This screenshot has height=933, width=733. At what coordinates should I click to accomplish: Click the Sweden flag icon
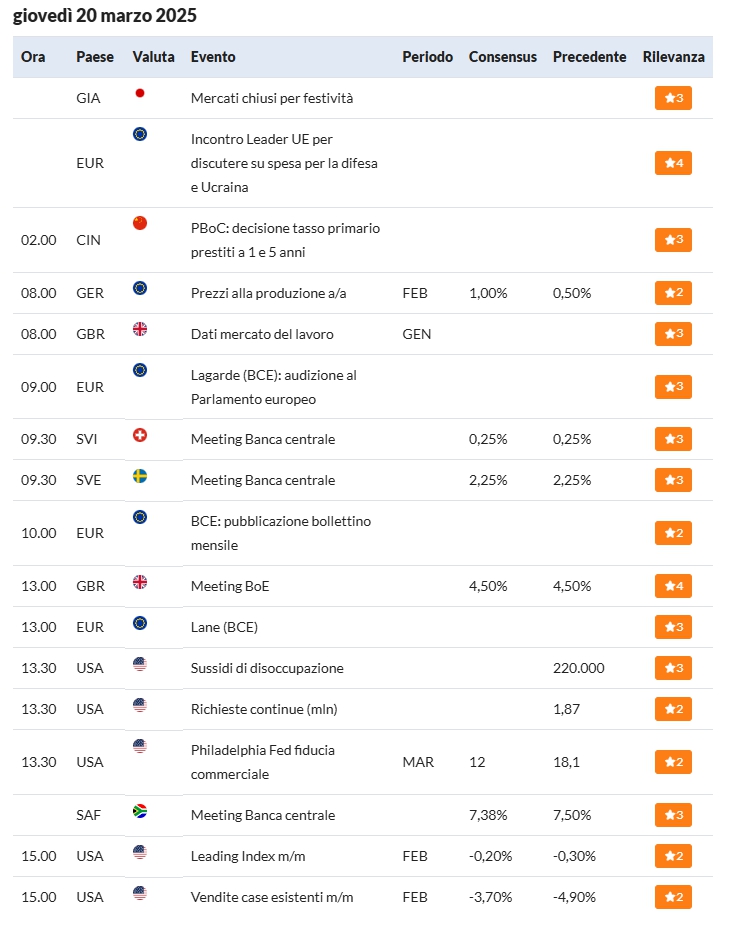coord(140,476)
